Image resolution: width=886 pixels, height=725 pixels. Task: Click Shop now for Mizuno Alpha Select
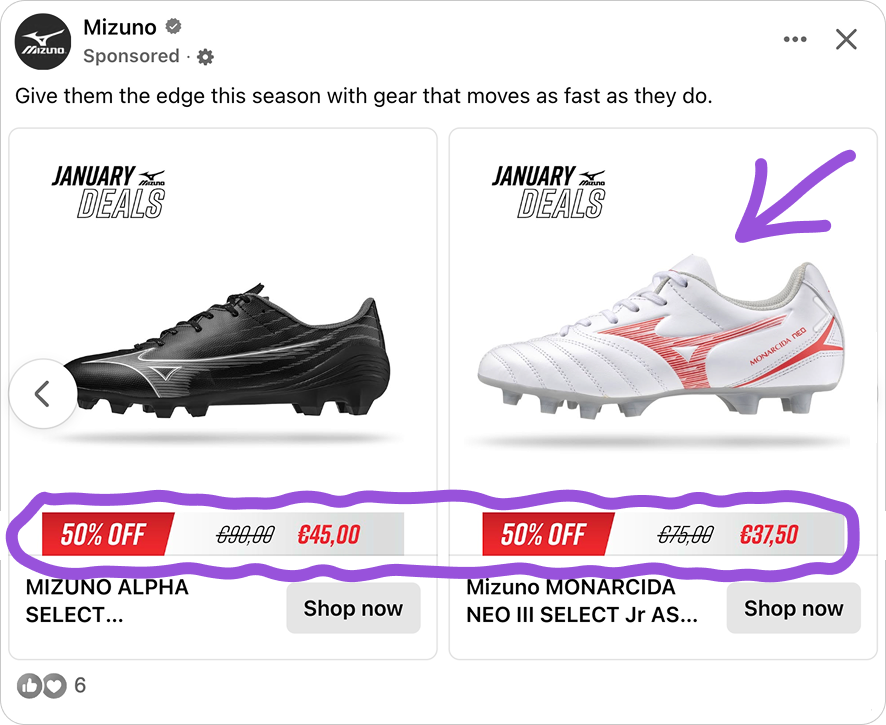353,608
